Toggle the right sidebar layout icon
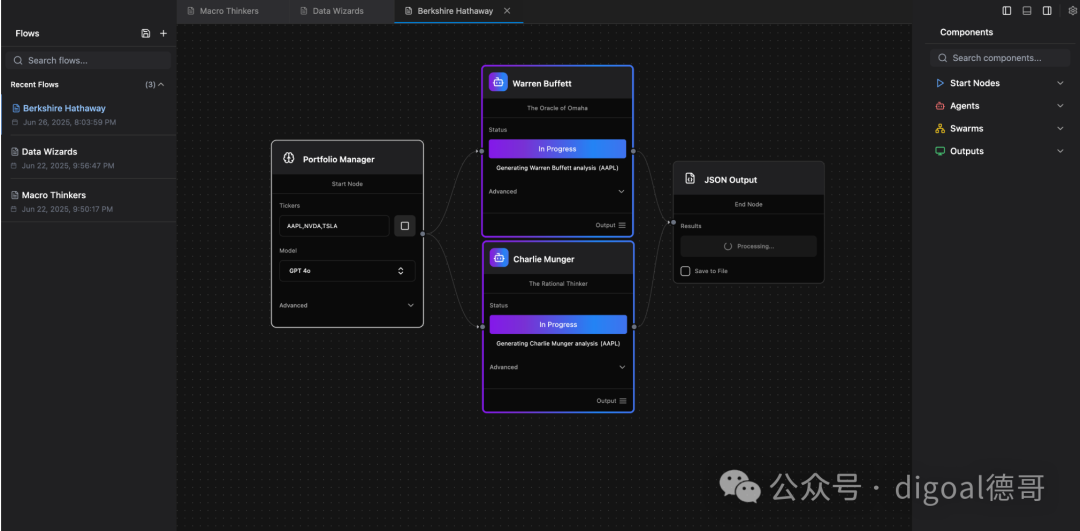 1047,11
